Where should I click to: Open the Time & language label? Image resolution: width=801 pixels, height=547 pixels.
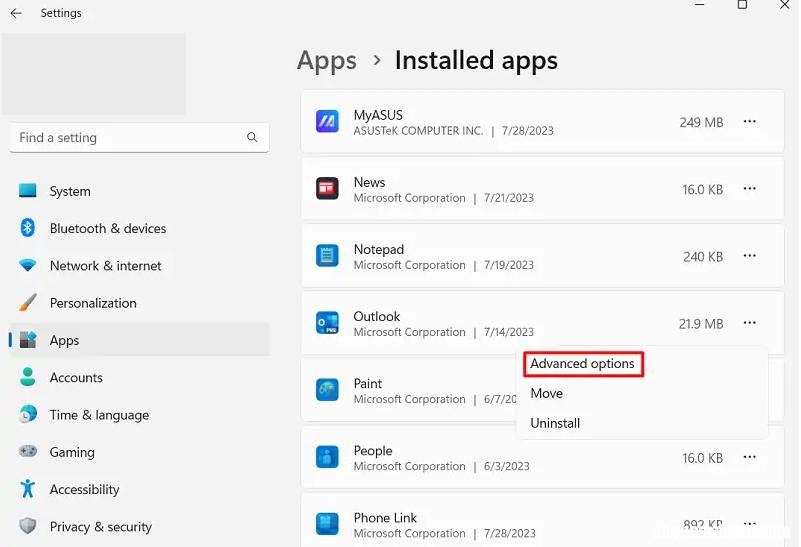click(99, 415)
